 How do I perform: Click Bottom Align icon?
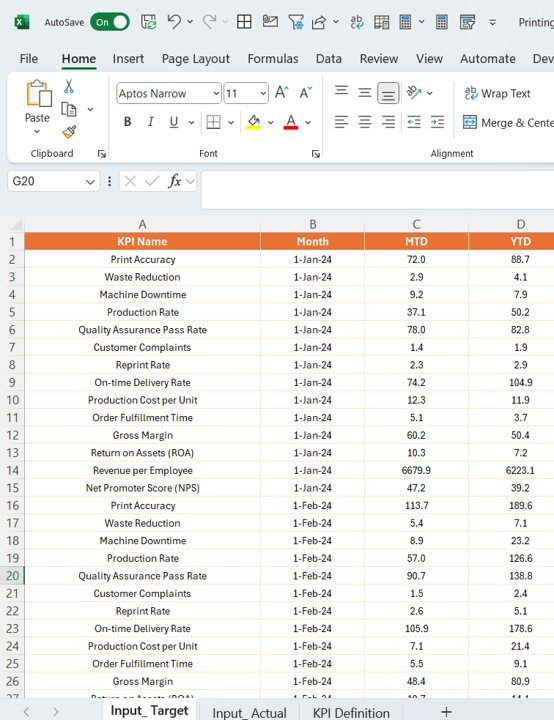pyautogui.click(x=388, y=93)
